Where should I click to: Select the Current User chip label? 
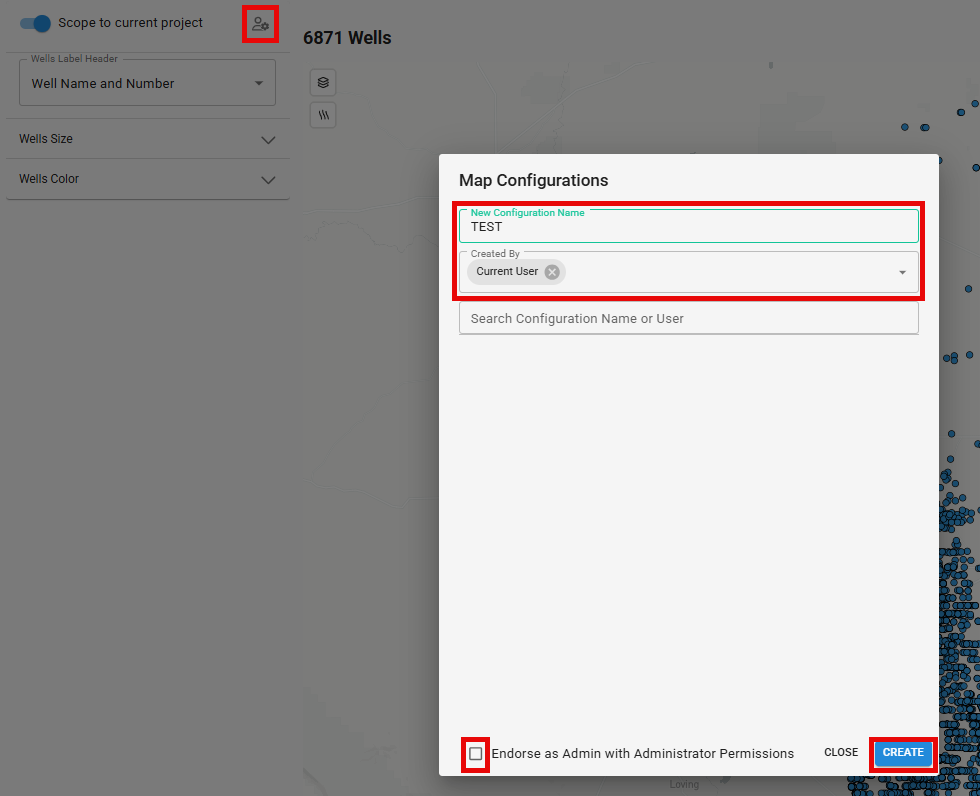click(507, 272)
